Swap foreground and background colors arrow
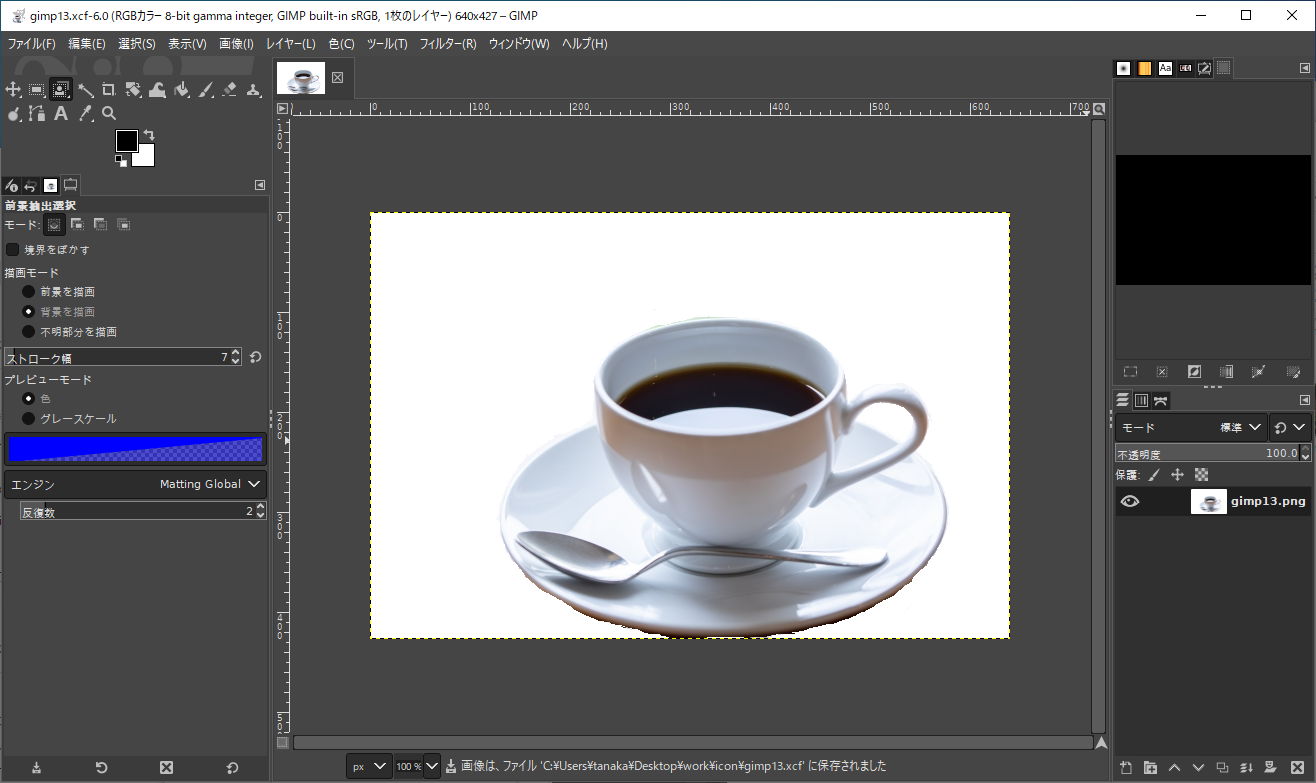This screenshot has width=1316, height=783. 149,134
